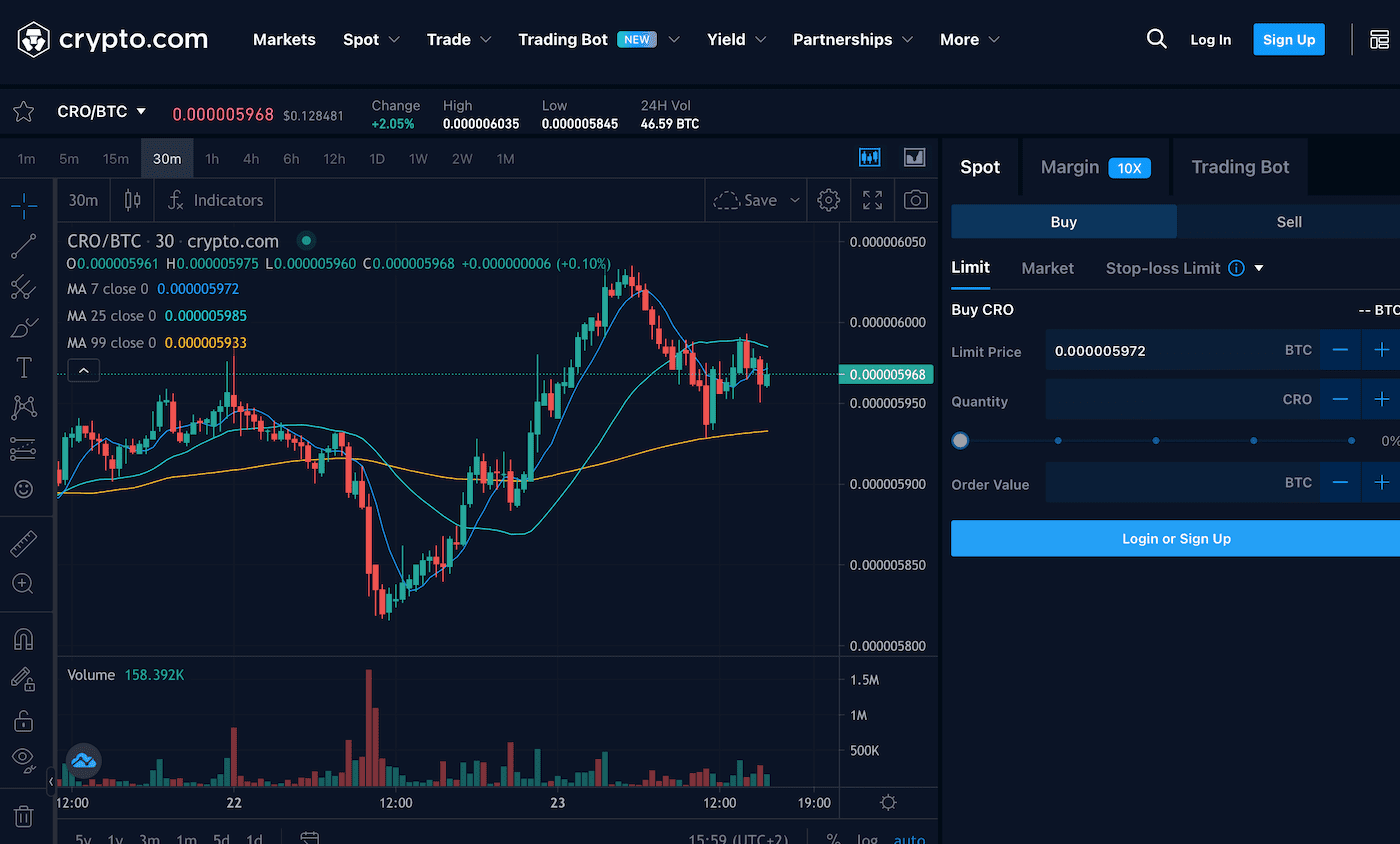Click the Sign Up button
The image size is (1400, 844).
pyautogui.click(x=1288, y=39)
